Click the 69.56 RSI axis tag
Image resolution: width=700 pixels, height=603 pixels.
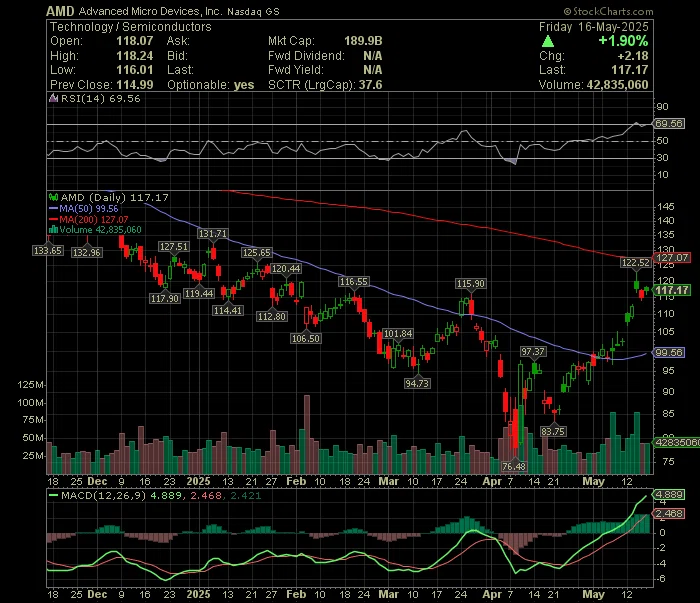(668, 124)
